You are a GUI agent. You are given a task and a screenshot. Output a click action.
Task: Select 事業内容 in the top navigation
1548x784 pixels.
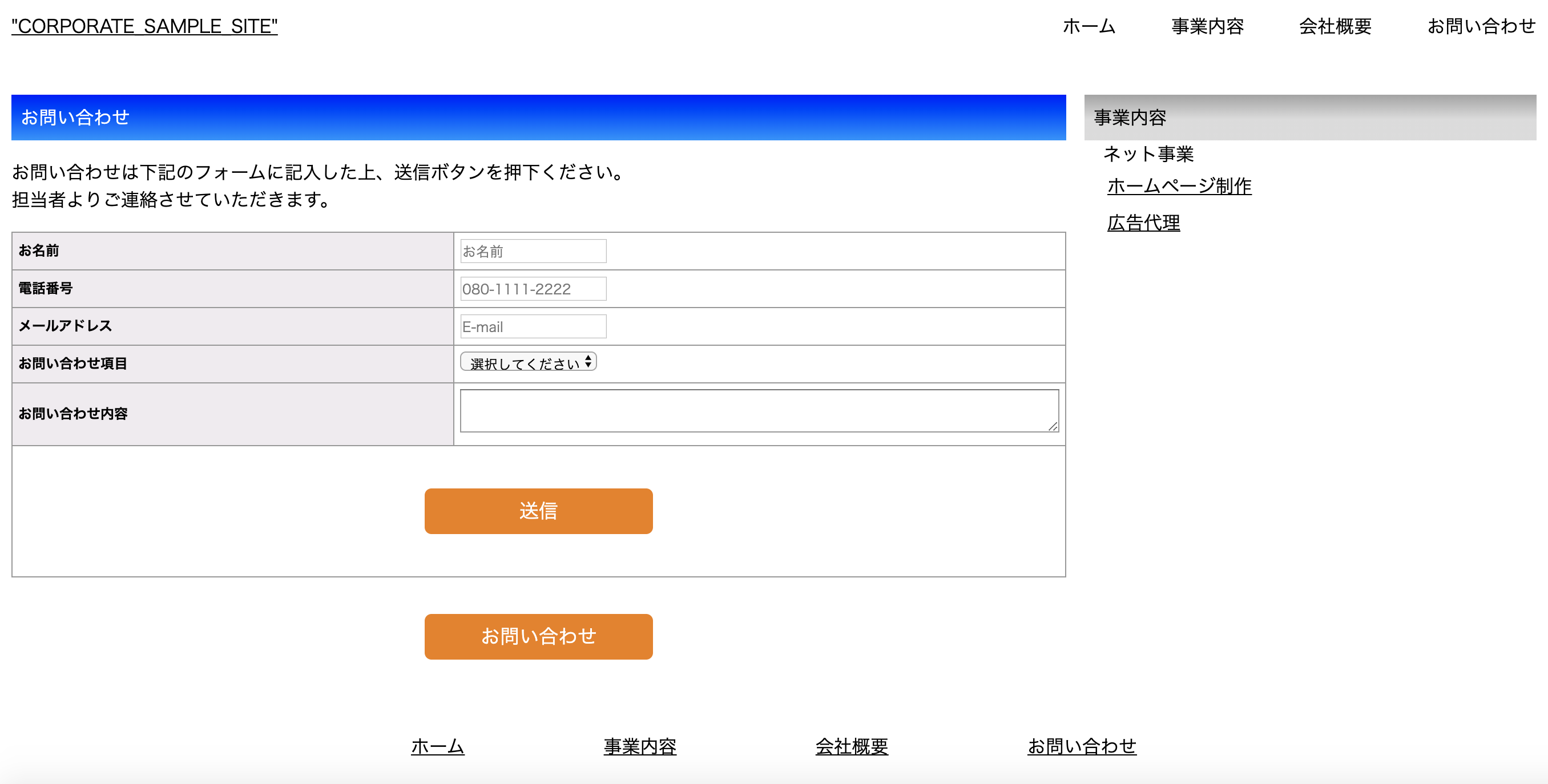pos(1207,26)
